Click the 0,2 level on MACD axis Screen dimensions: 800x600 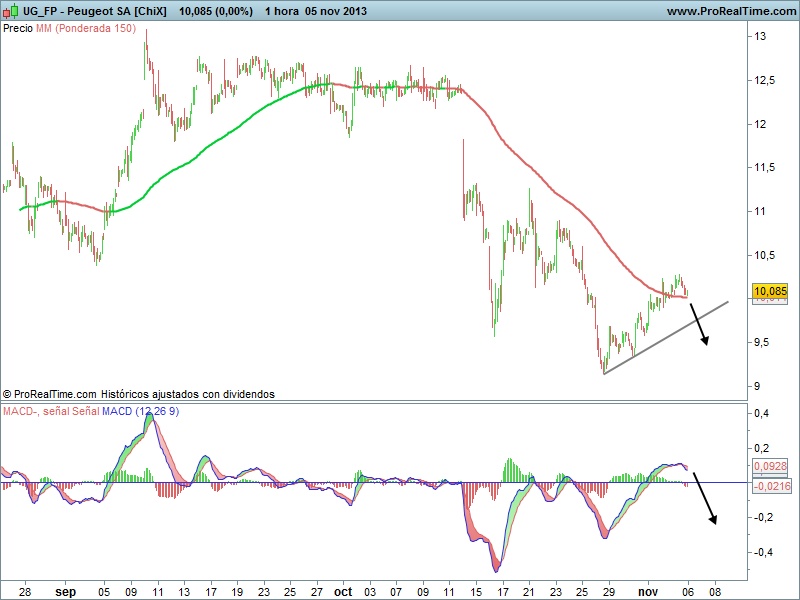pyautogui.click(x=762, y=448)
